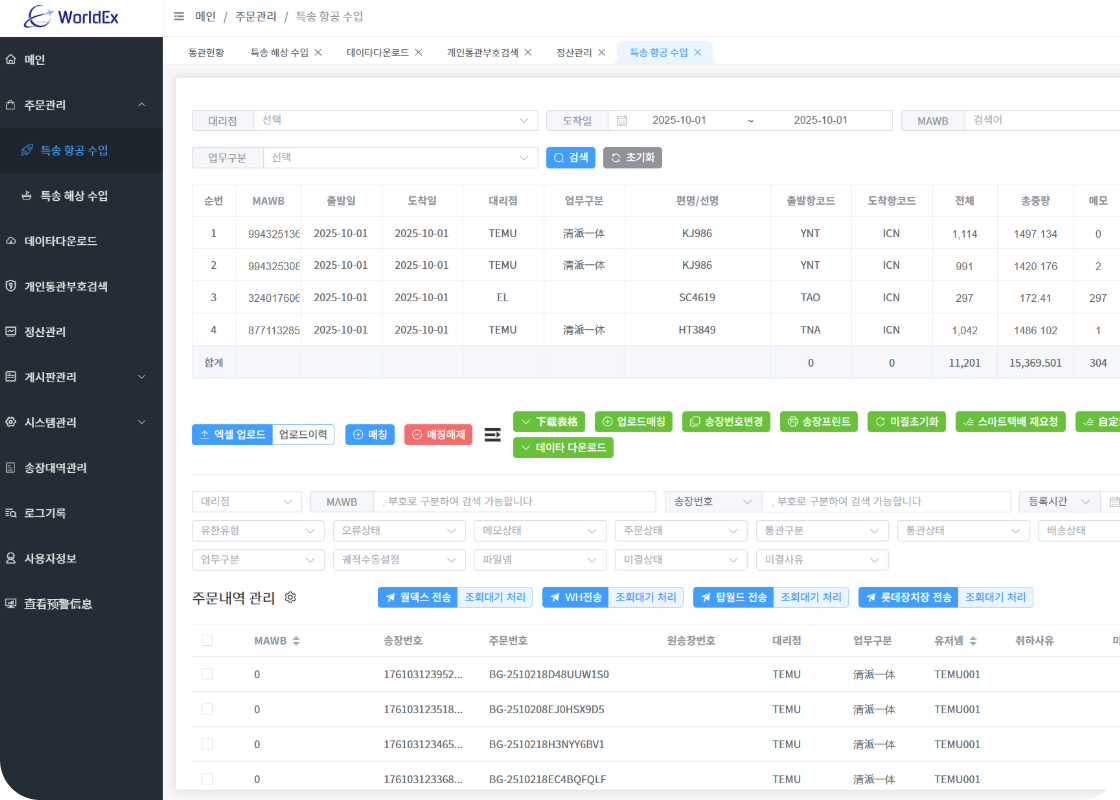Expand the 업무구분 select dropdown
This screenshot has height=800, width=1120.
tap(400, 158)
